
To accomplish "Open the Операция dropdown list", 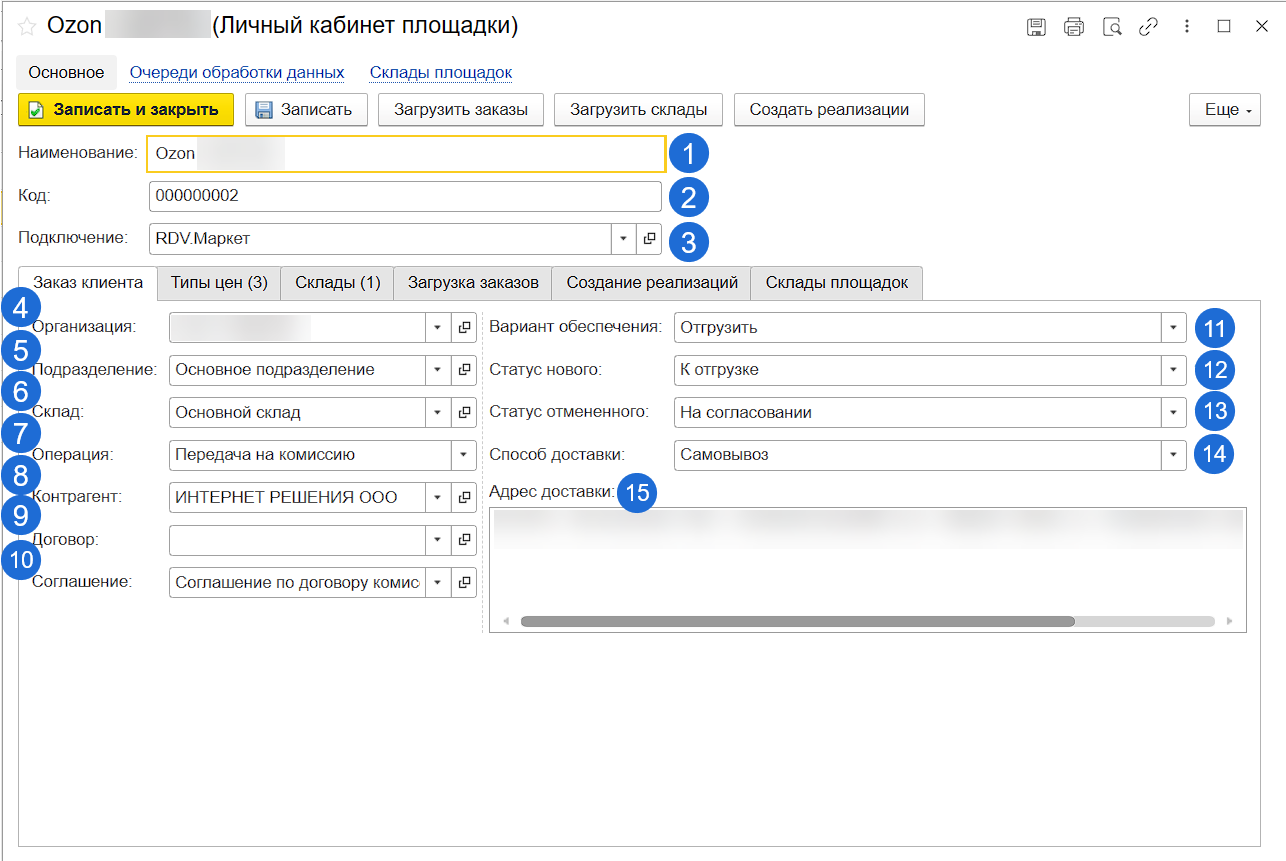I will point(464,455).
